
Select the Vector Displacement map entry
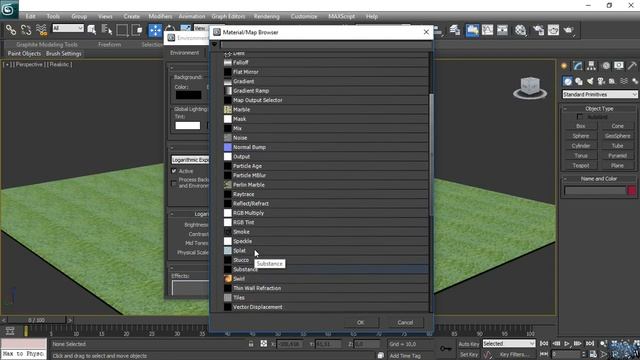[326, 307]
